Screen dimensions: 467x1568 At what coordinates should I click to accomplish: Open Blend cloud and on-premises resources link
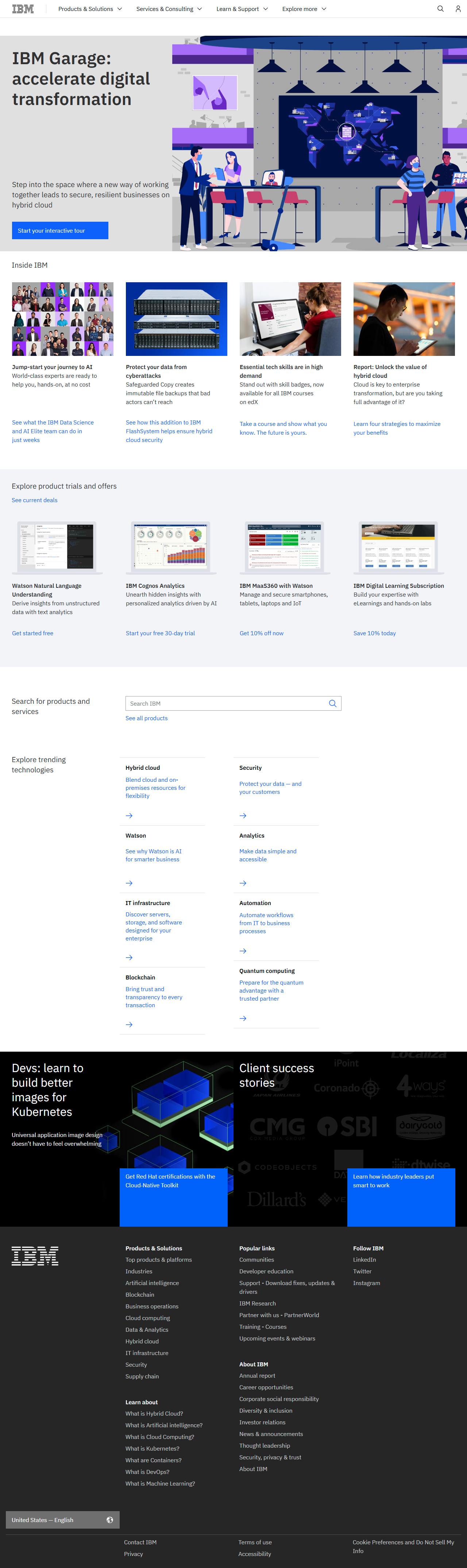point(155,788)
